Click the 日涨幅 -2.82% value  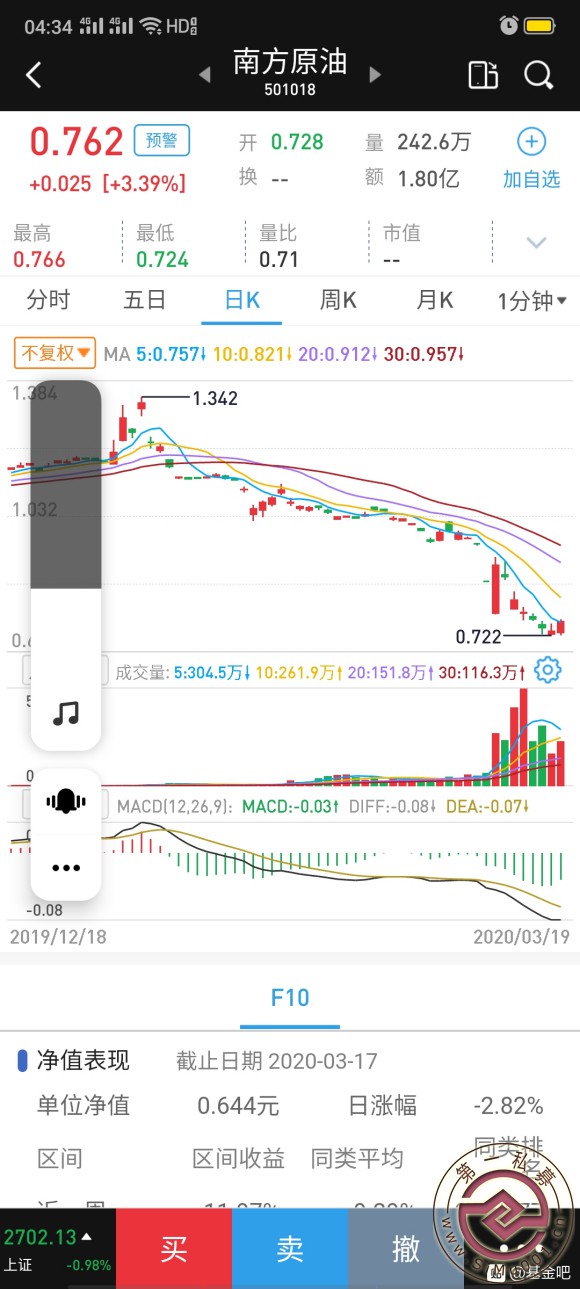pyautogui.click(x=508, y=1106)
